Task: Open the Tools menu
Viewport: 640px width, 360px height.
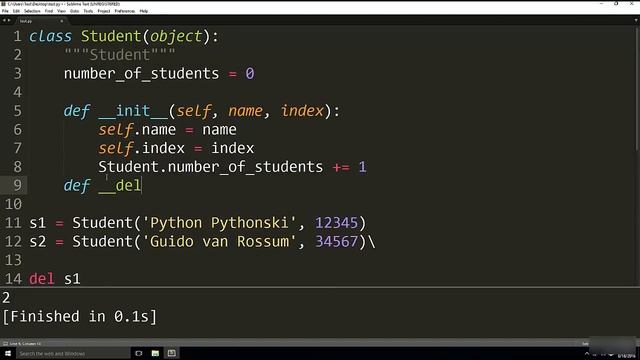Action: (88, 11)
